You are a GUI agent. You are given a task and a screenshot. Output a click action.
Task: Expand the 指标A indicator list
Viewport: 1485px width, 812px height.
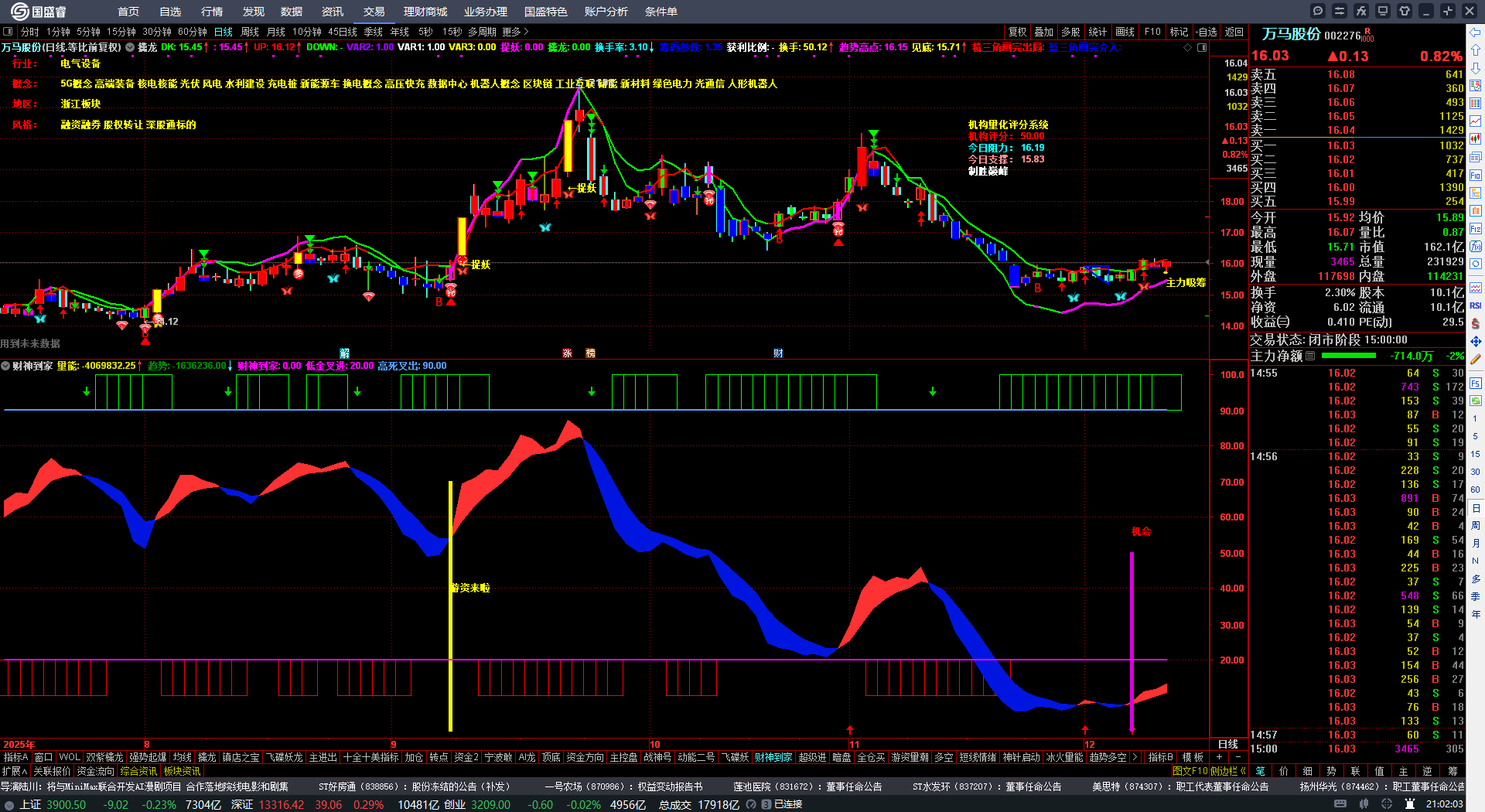click(x=15, y=757)
